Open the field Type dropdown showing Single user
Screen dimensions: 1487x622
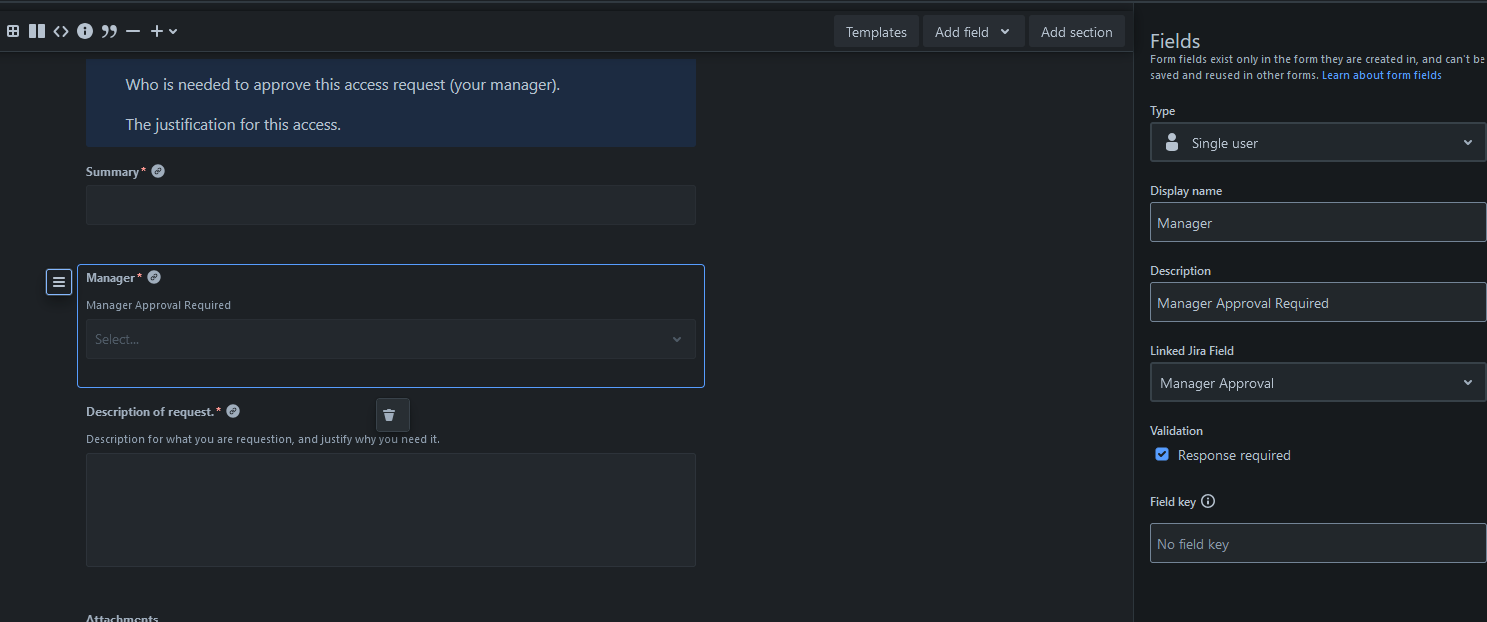(x=1318, y=142)
